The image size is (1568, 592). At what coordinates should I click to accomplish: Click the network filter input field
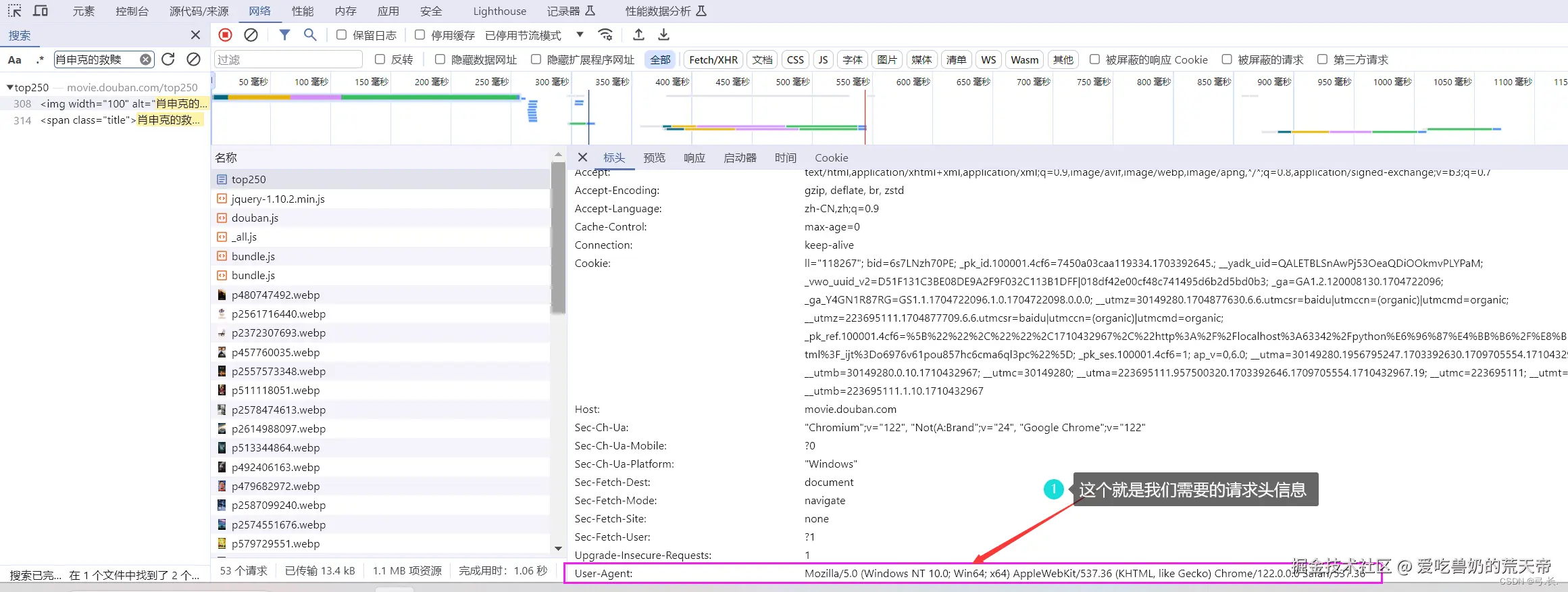coord(288,59)
